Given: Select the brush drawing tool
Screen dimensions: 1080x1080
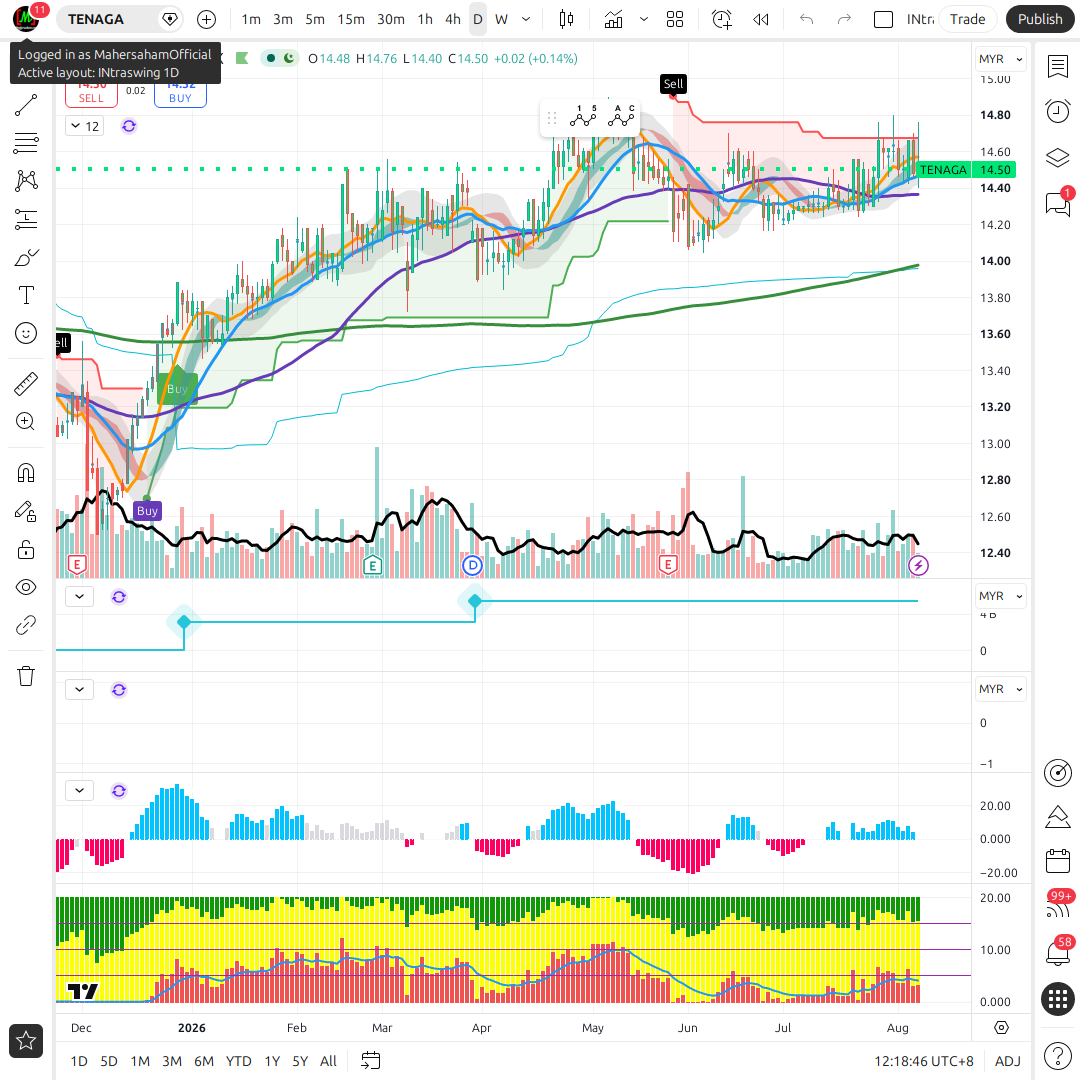Looking at the screenshot, I should coord(26,258).
